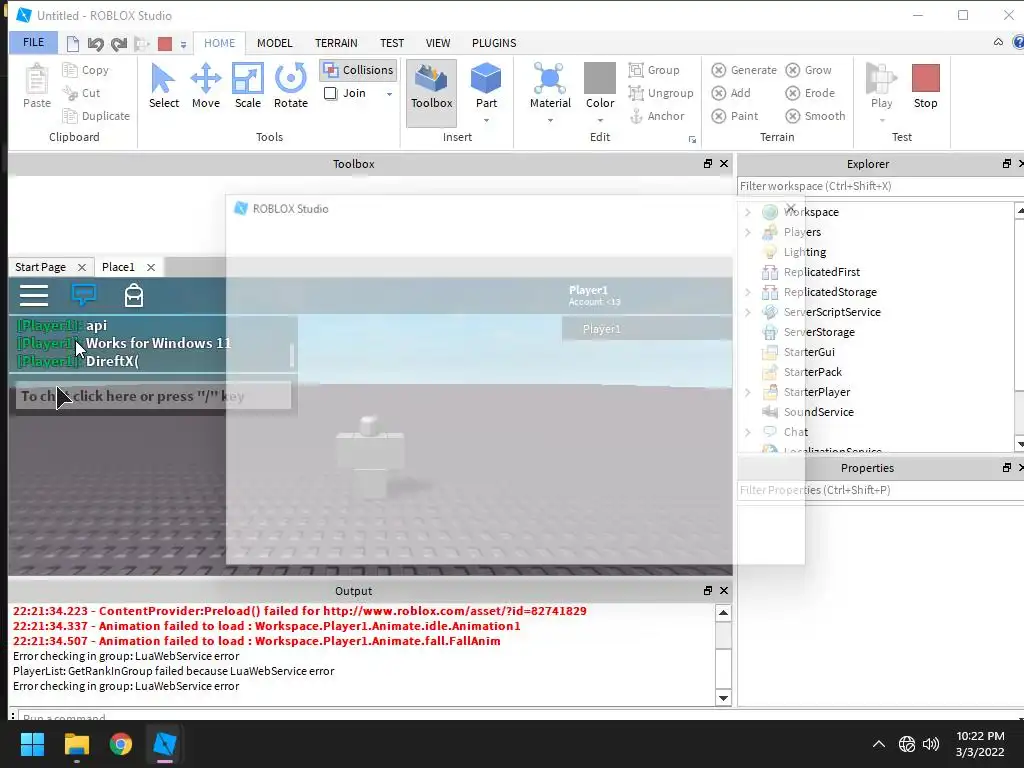The image size is (1024, 768).
Task: Insert a Part block
Action: [487, 86]
